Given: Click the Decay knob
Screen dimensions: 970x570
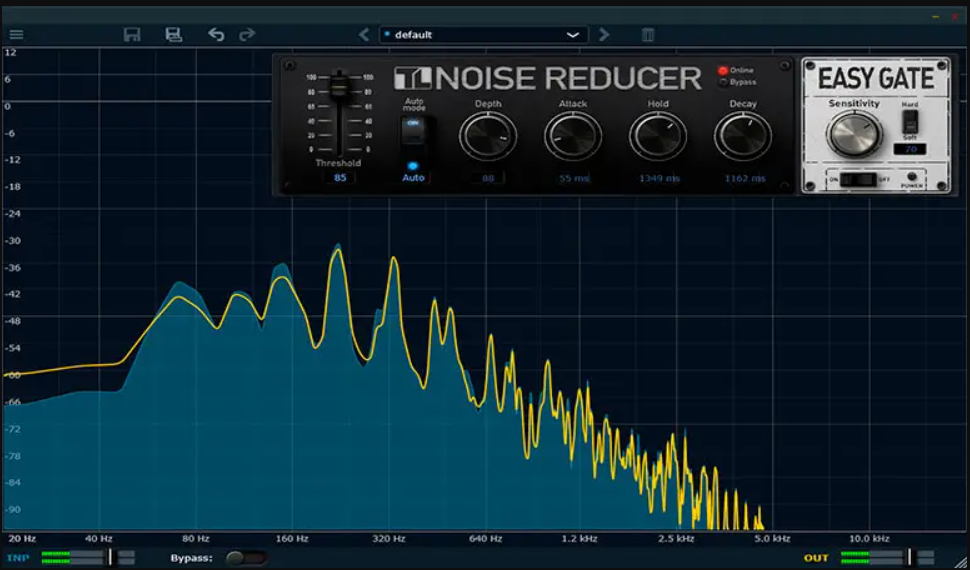Looking at the screenshot, I should click(x=743, y=136).
